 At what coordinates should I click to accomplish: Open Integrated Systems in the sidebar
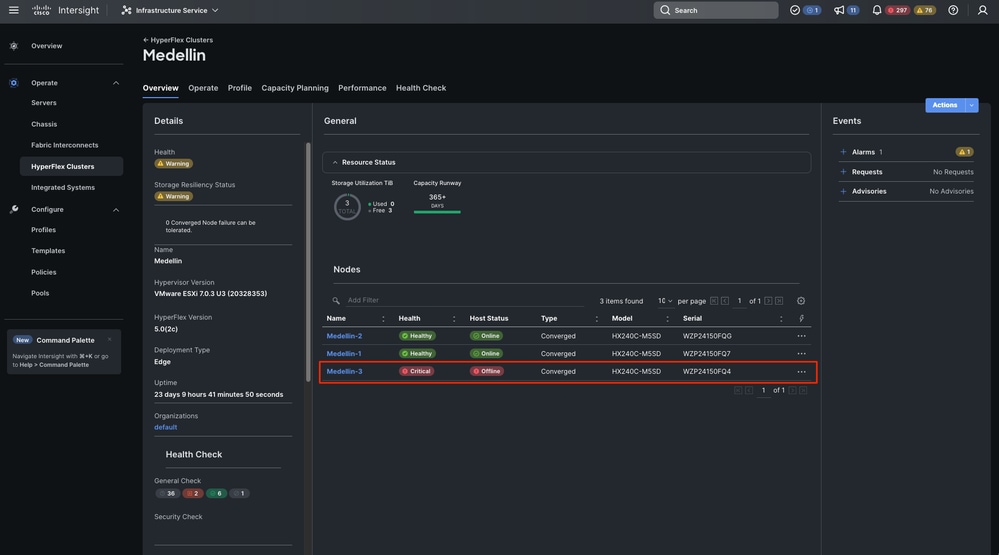click(x=63, y=187)
